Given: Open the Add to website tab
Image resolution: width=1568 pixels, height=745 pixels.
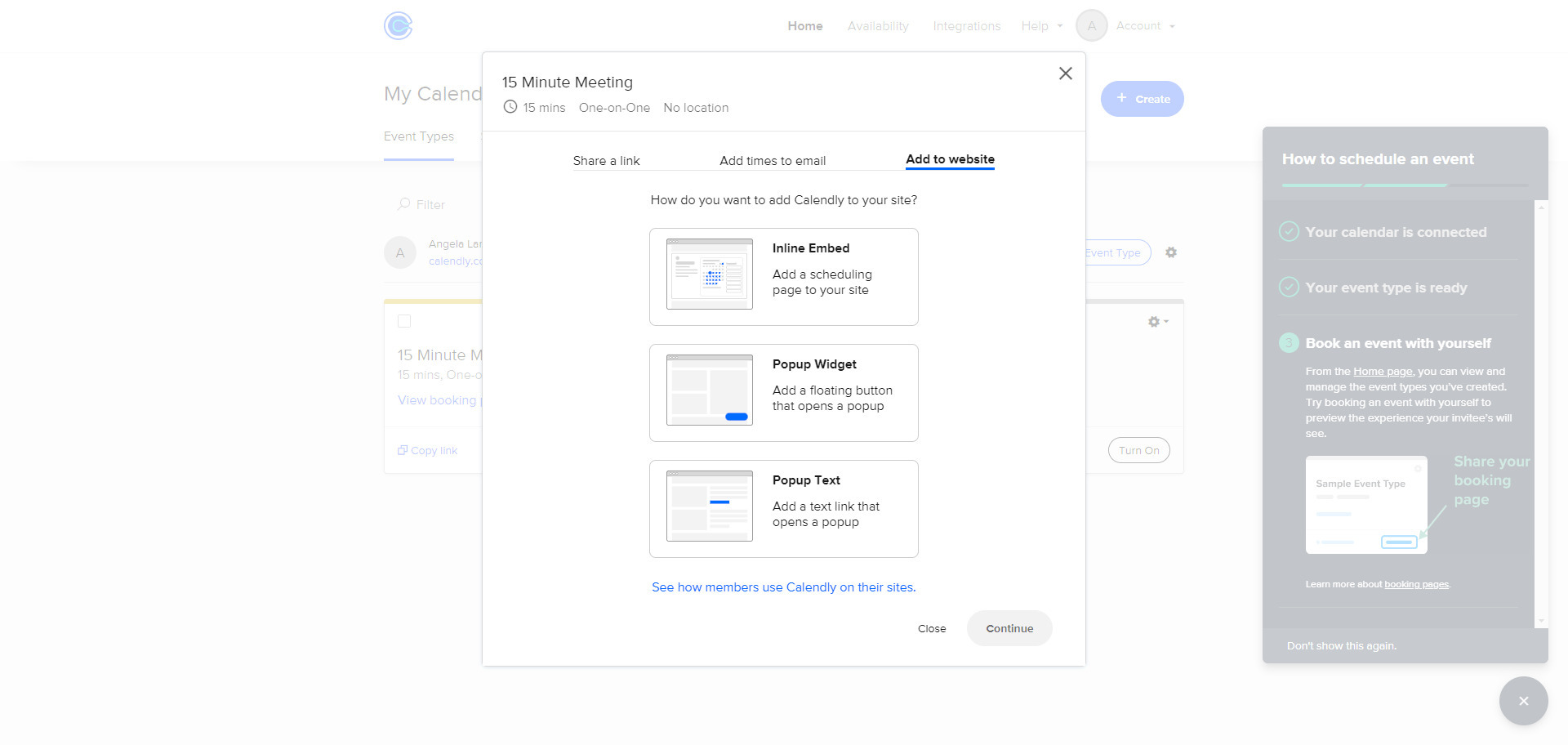Looking at the screenshot, I should click(x=950, y=159).
